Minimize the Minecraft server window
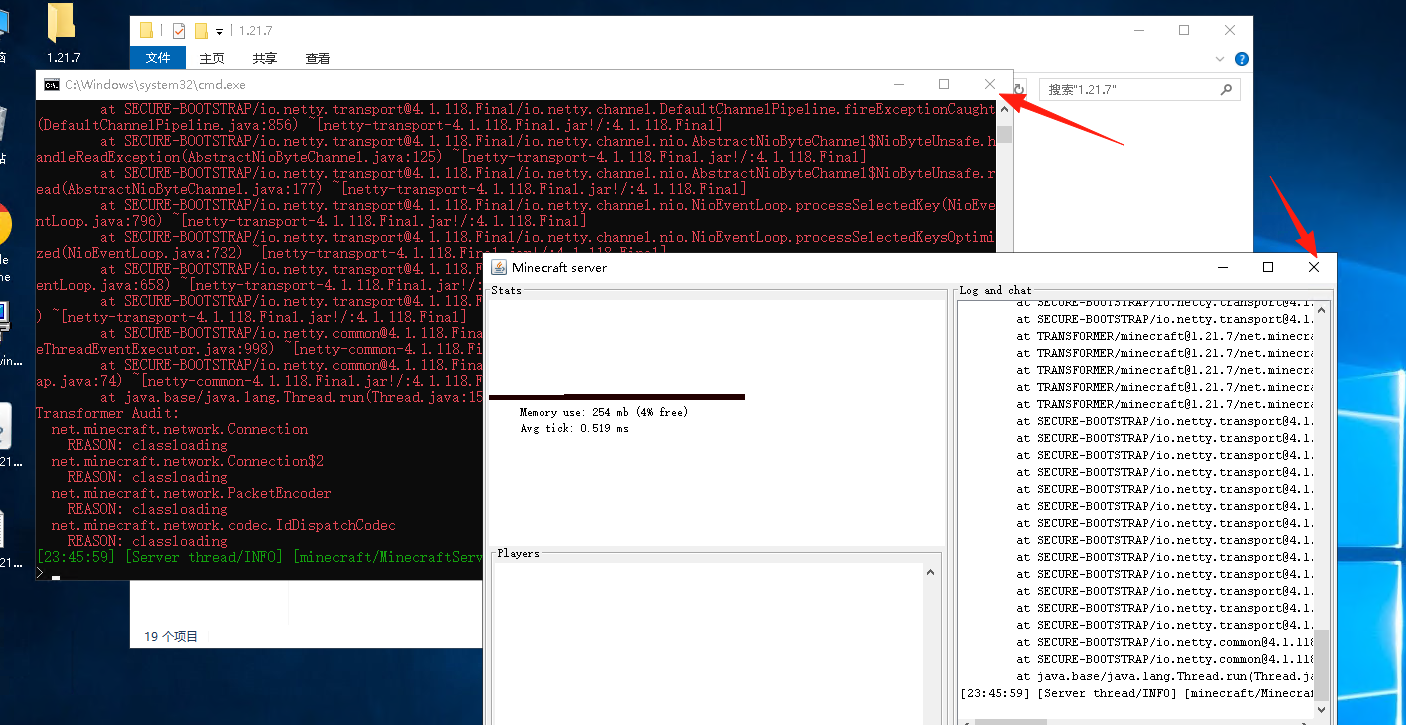The width and height of the screenshot is (1406, 725). pos(1223,267)
